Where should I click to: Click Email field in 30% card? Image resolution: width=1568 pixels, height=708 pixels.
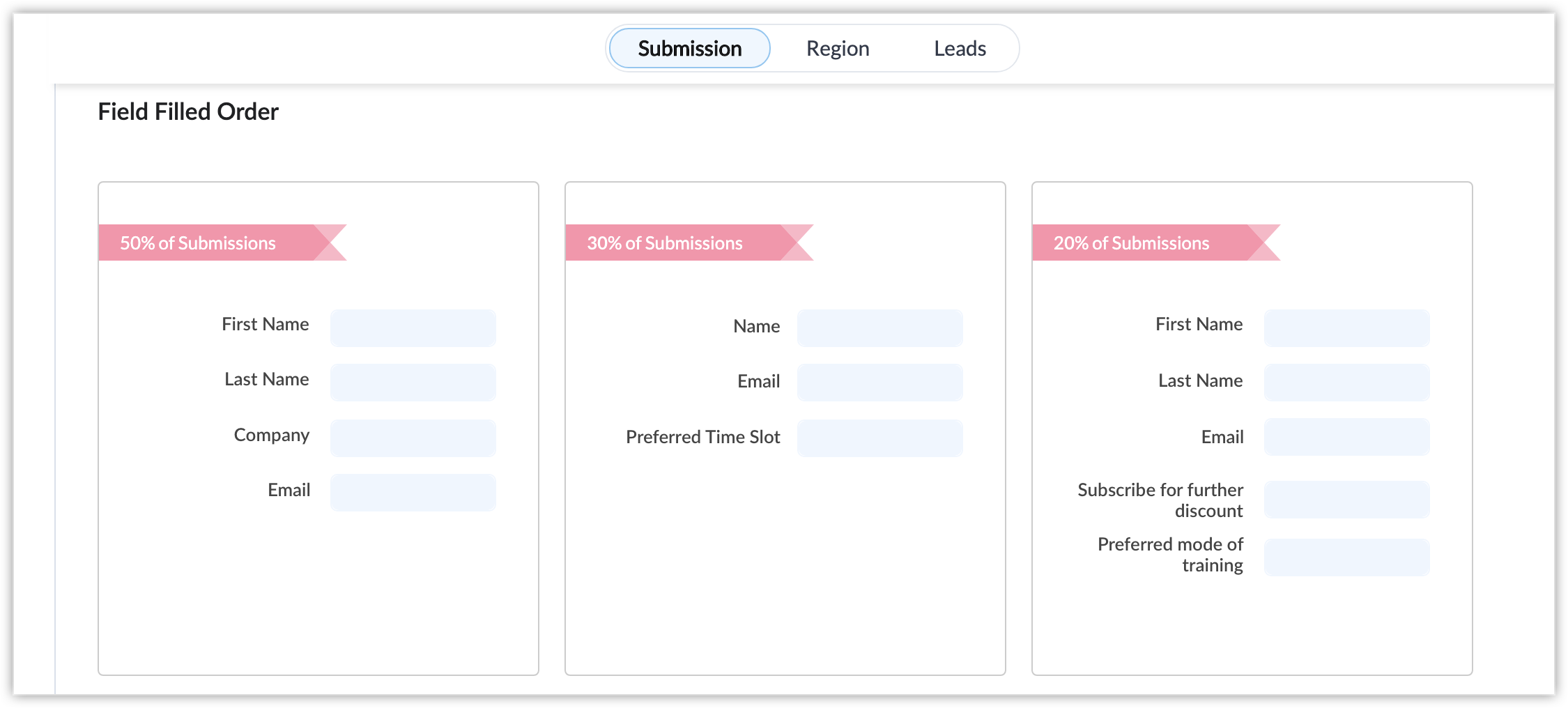879,383
